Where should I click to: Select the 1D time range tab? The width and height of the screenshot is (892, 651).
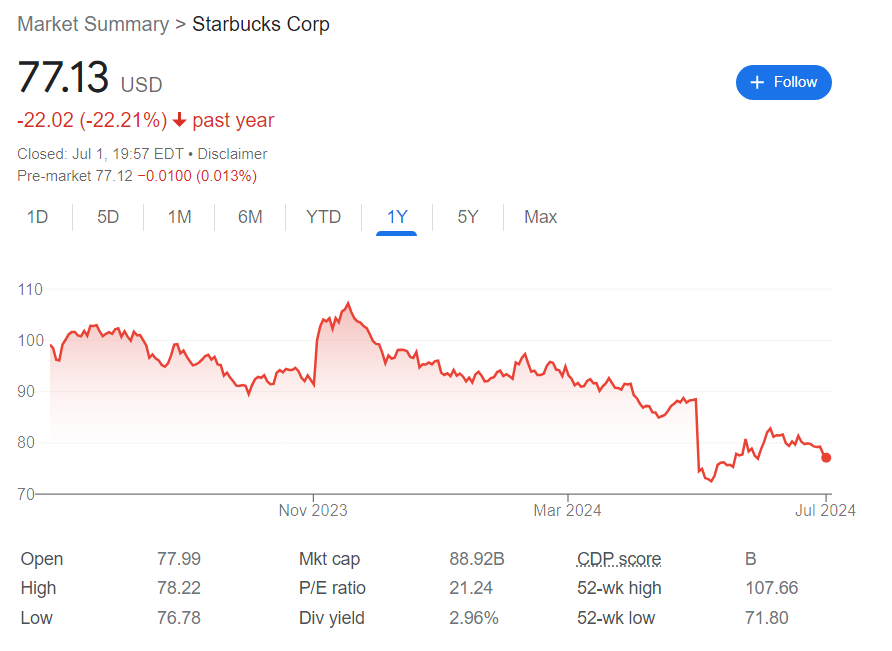(x=38, y=217)
